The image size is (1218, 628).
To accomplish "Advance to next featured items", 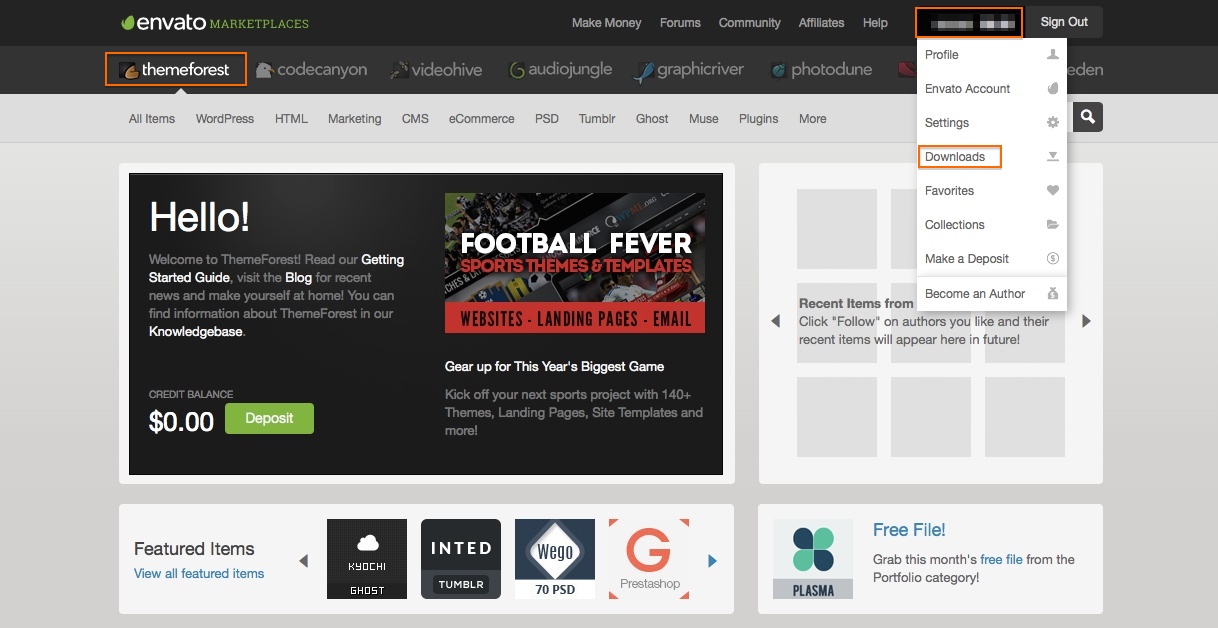I will pos(712,561).
